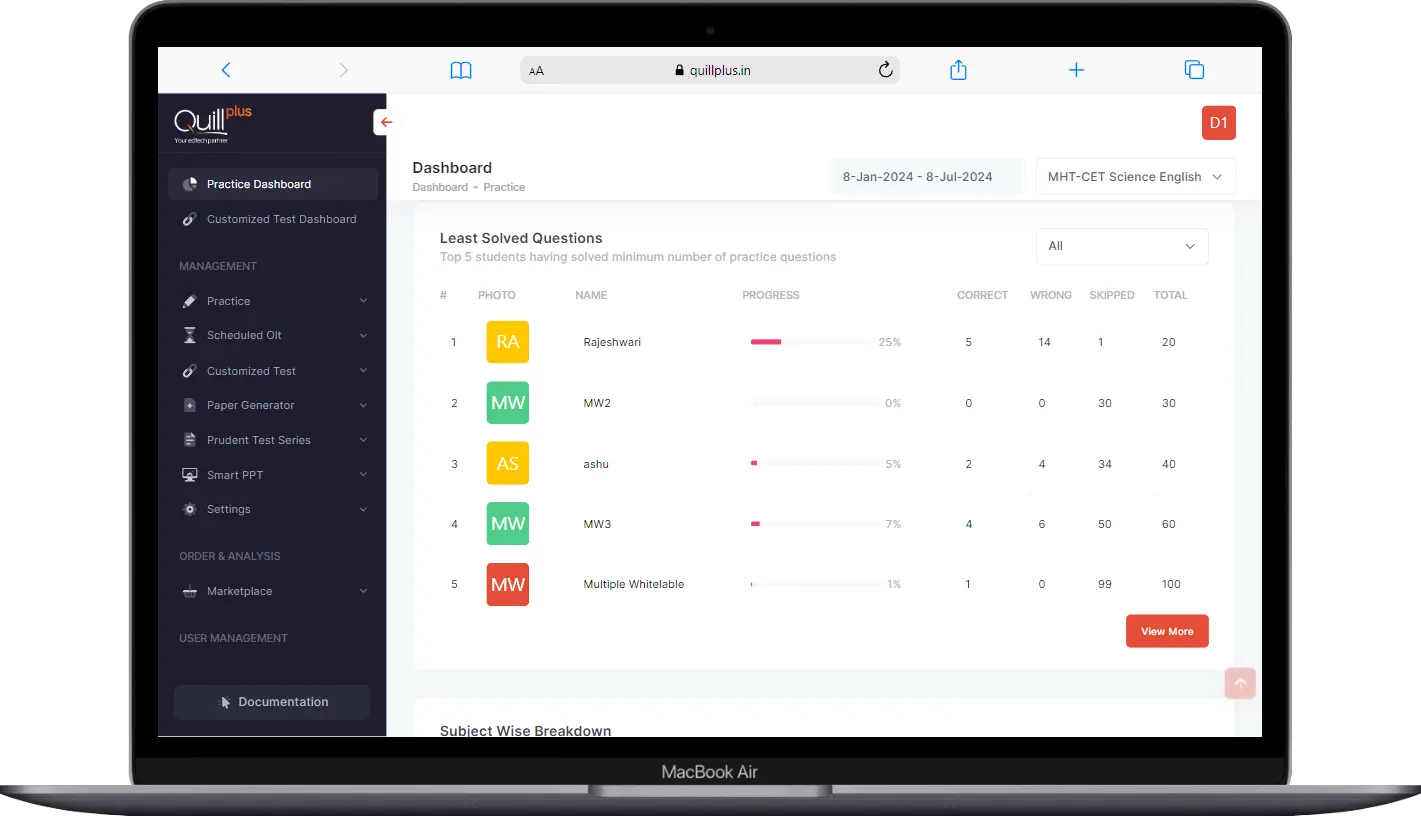Viewport: 1421px width, 816px height.
Task: Open the MHT-CET Science English dropdown
Action: point(1135,177)
